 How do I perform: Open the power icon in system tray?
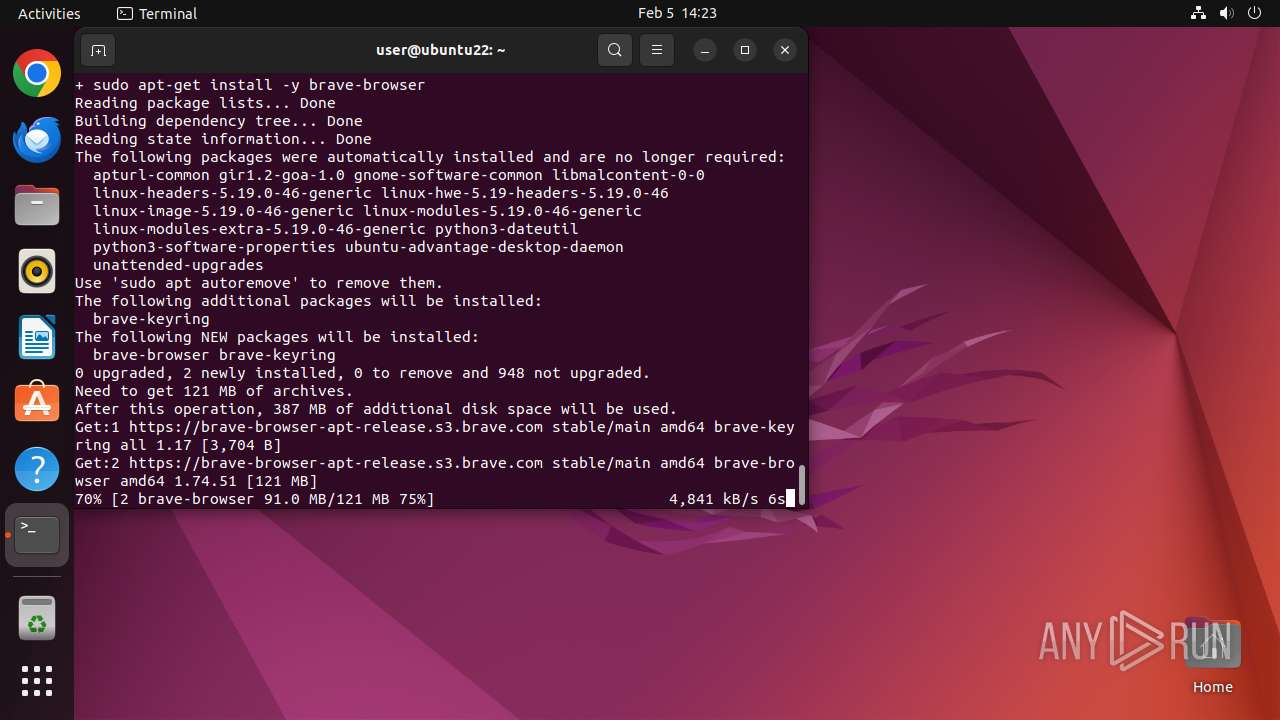[x=1255, y=13]
